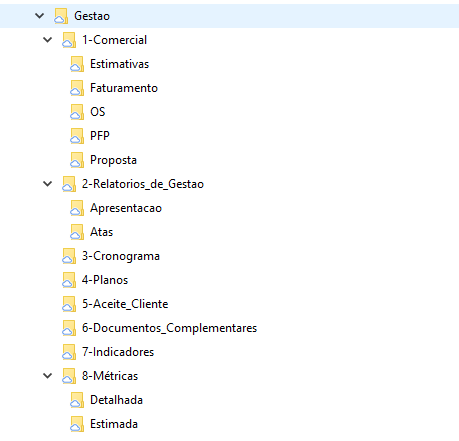Select the Gestao tree label

[x=92, y=16]
